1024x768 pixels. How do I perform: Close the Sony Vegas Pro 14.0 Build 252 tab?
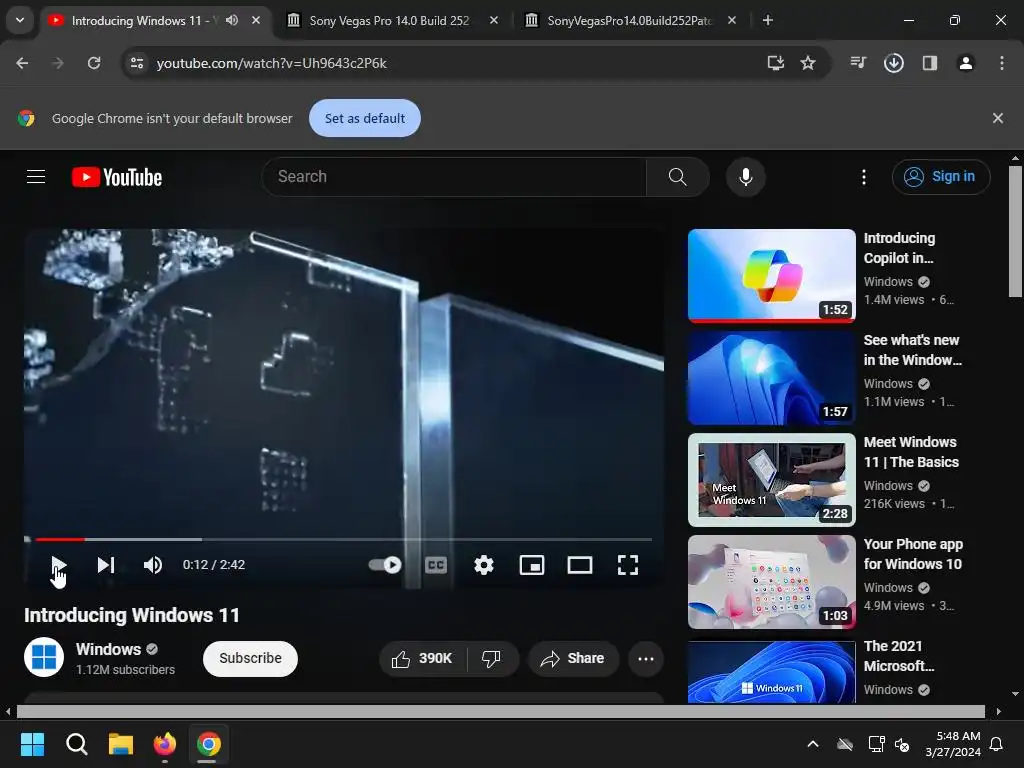[x=494, y=20]
